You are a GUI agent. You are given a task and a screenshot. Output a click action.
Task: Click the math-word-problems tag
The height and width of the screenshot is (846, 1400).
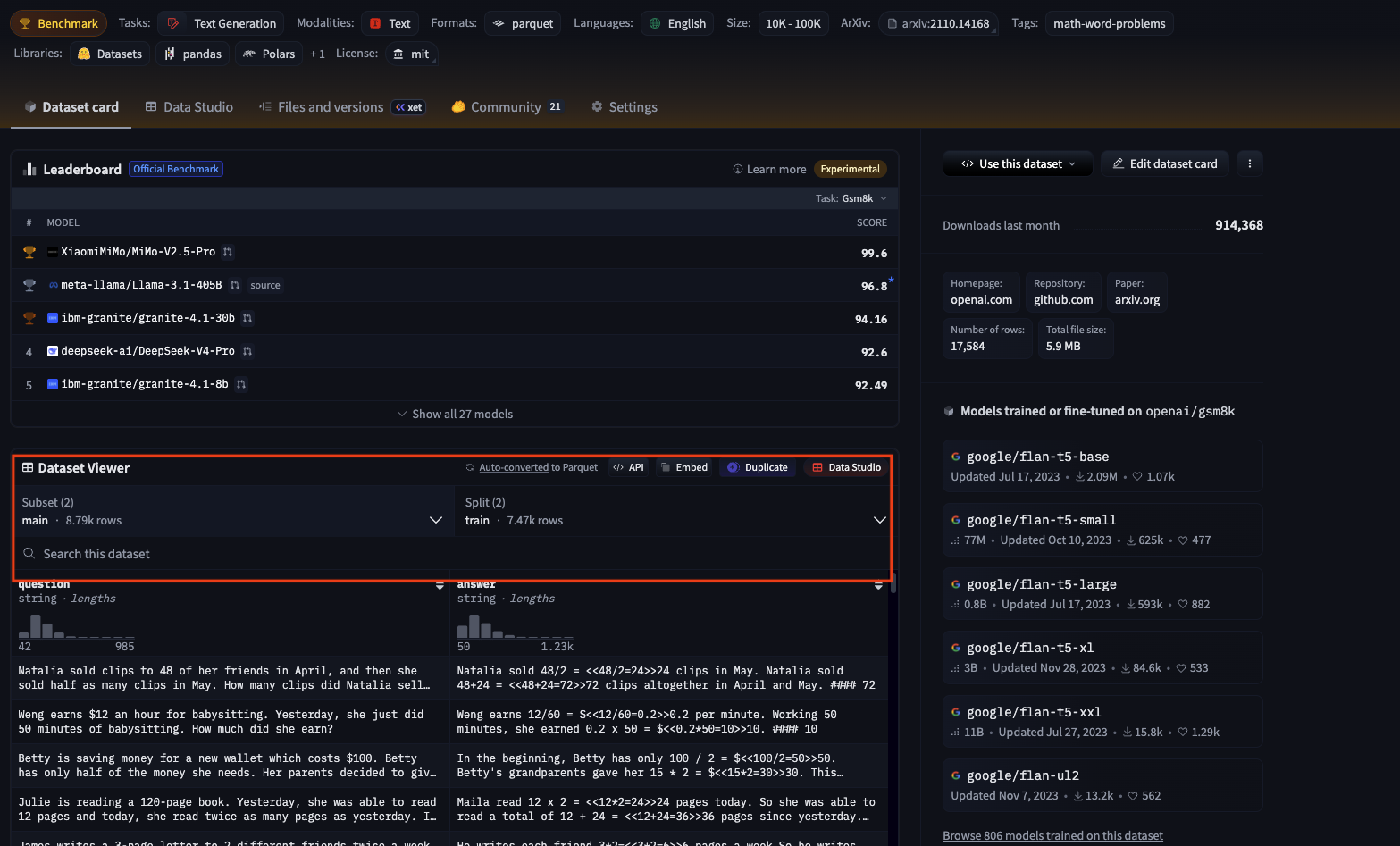click(1109, 23)
